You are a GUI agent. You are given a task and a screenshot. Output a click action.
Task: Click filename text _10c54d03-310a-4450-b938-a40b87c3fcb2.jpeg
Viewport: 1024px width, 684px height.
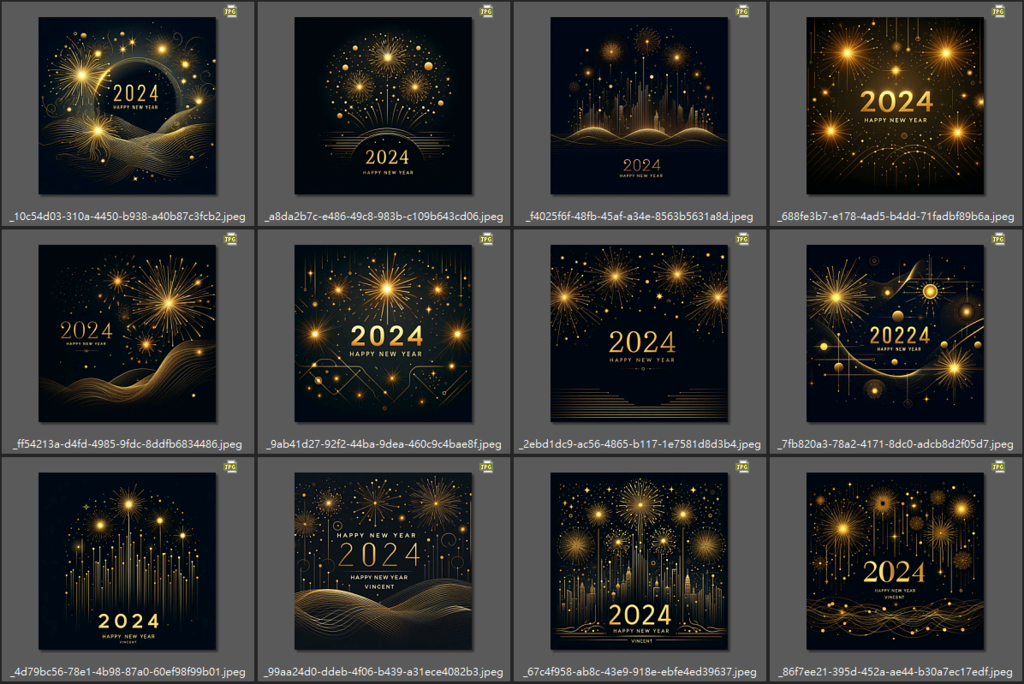[127, 216]
